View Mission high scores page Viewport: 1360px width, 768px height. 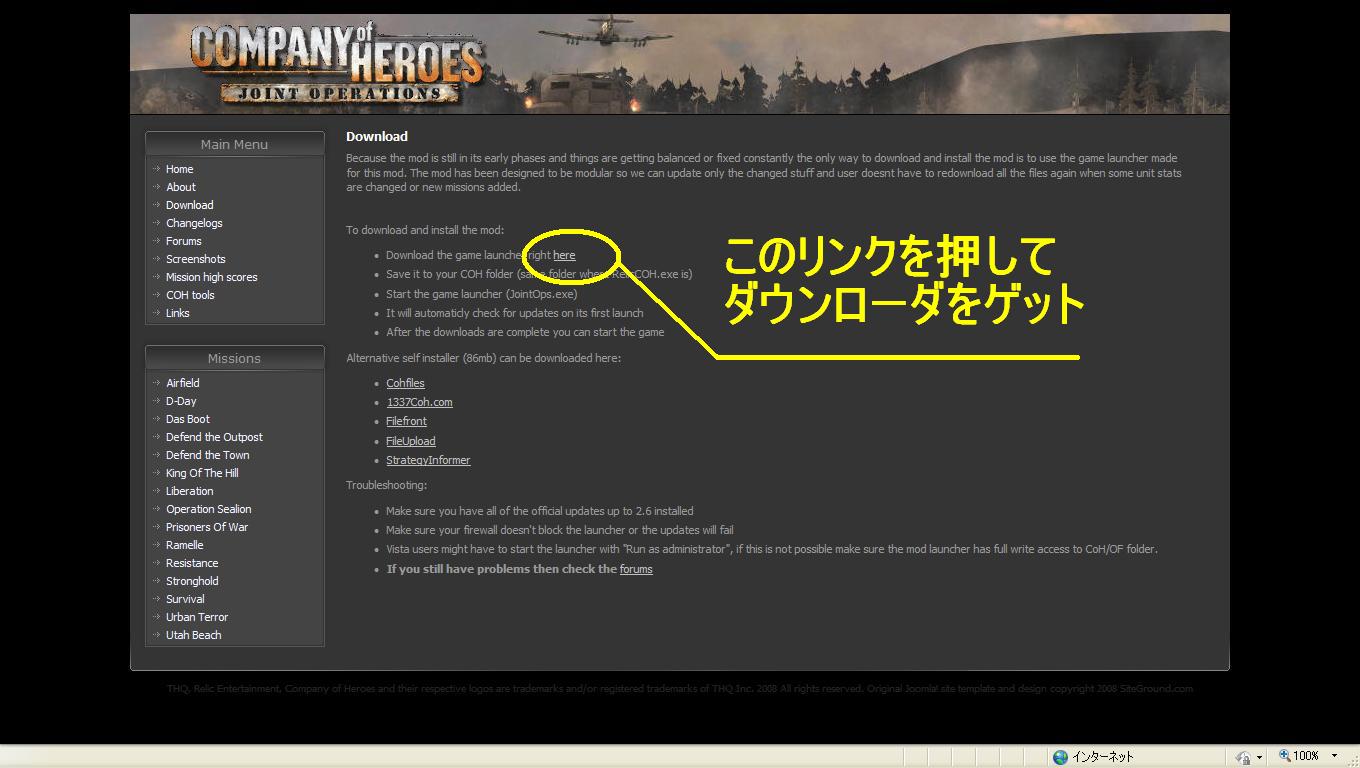212,277
